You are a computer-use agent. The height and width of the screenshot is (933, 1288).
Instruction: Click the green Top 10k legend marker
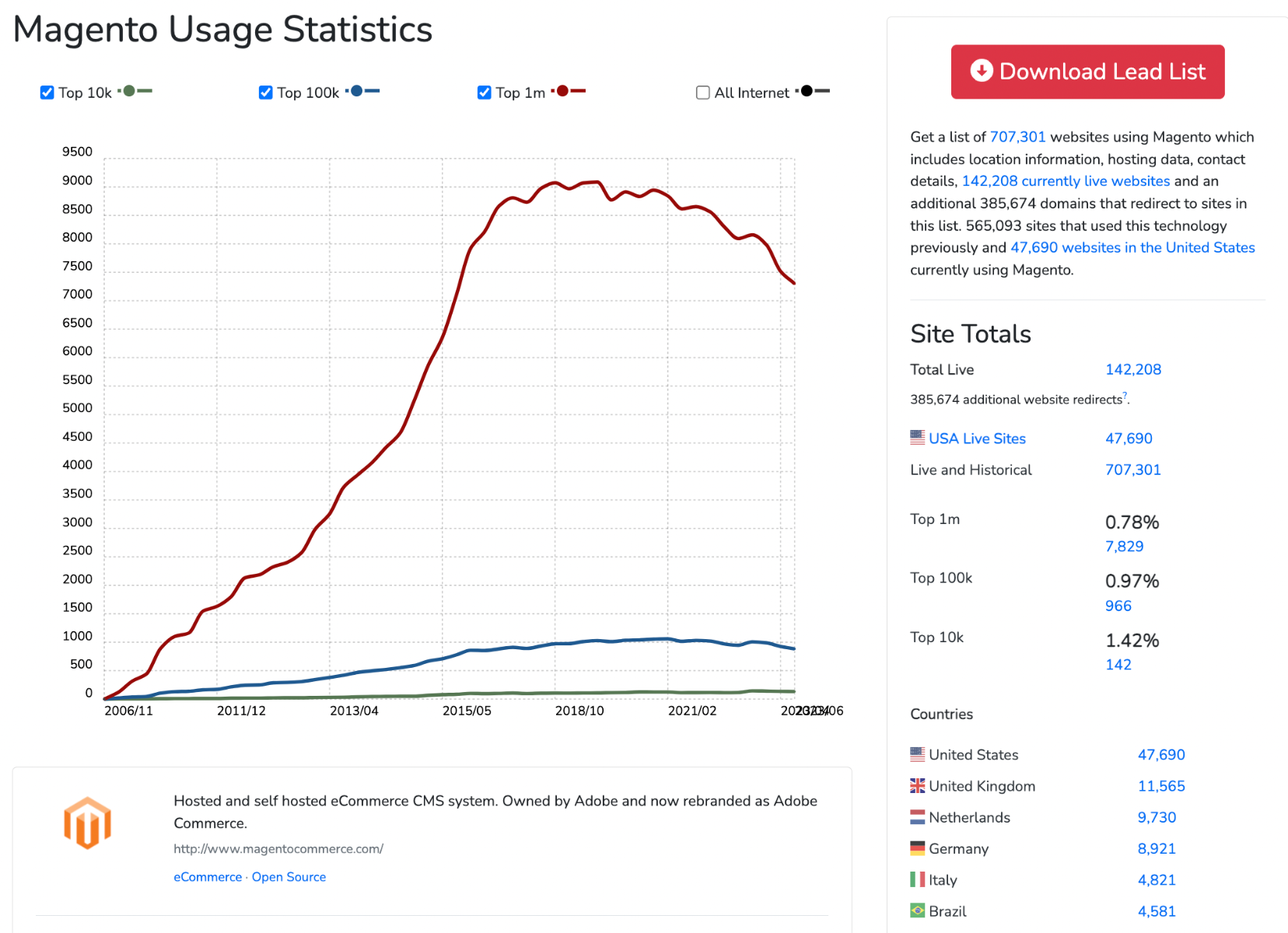coord(135,91)
